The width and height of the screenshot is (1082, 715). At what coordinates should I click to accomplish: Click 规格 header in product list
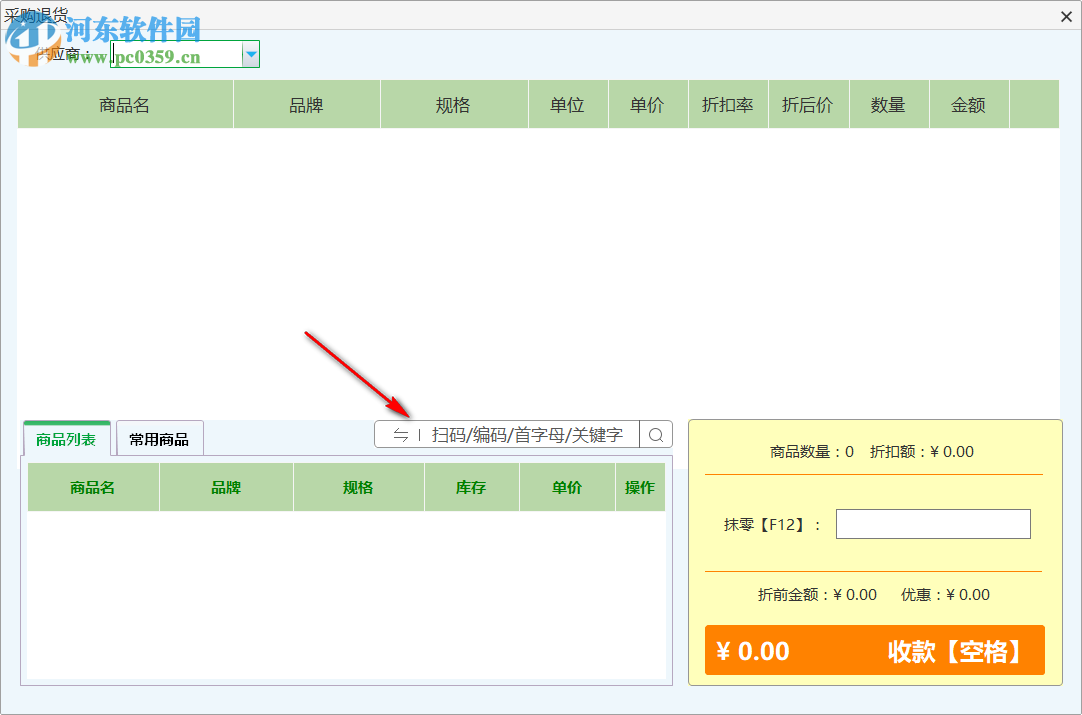[x=359, y=487]
